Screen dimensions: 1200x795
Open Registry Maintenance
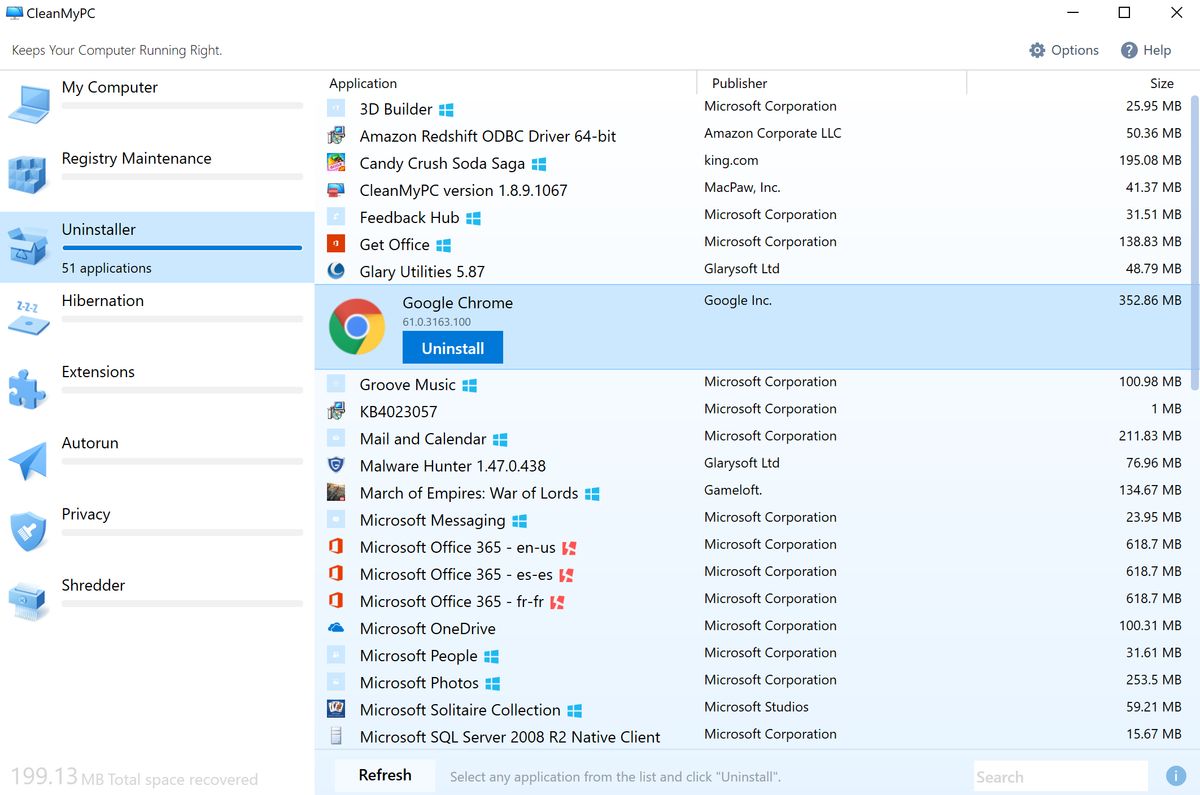(x=136, y=158)
